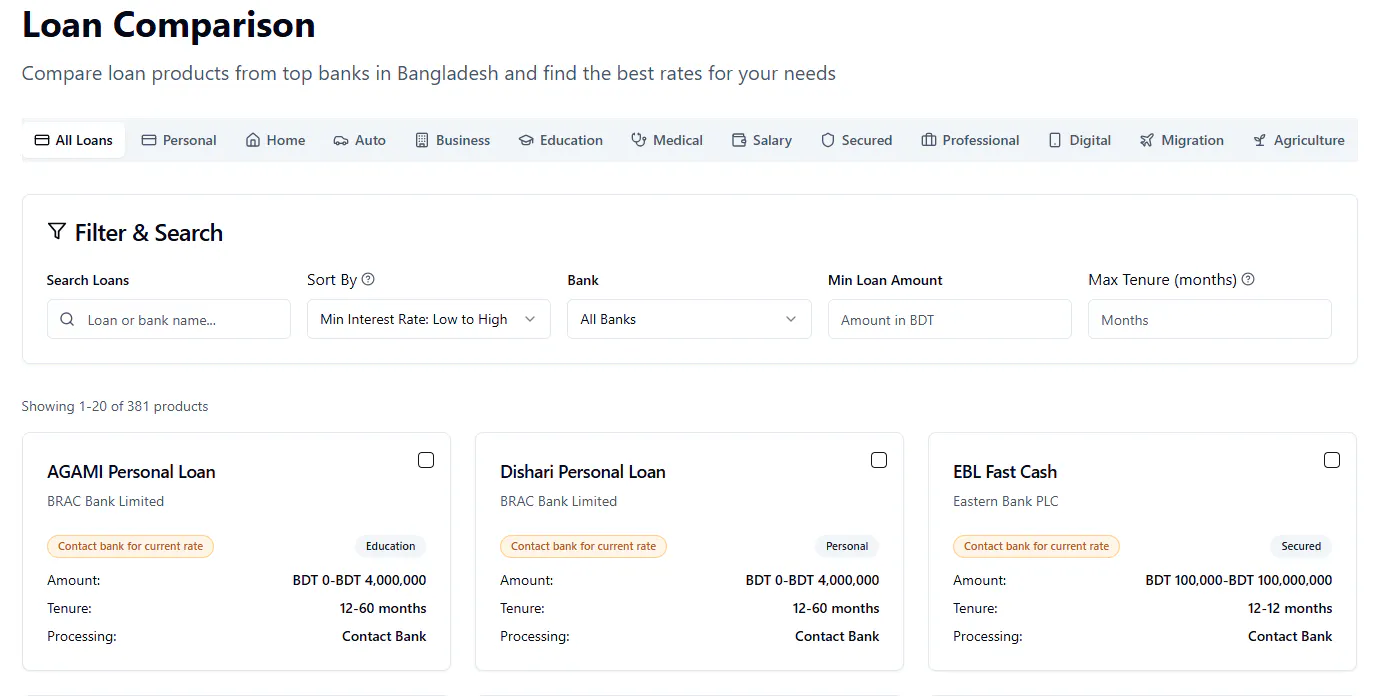Click the Migration airplane icon
Viewport: 1382px width, 696px height.
(x=1147, y=141)
